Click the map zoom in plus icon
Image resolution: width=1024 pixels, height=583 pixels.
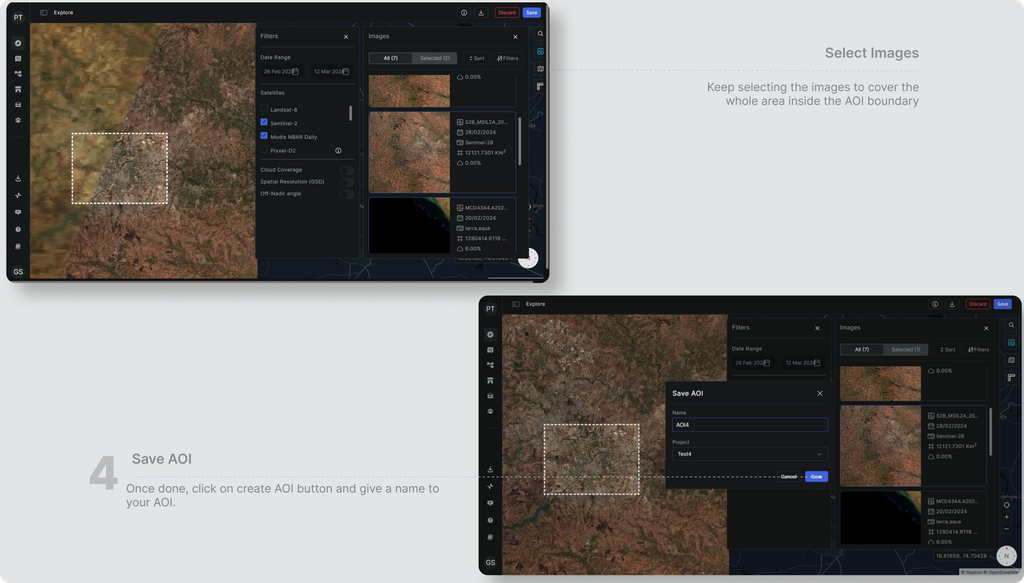coord(1006,517)
